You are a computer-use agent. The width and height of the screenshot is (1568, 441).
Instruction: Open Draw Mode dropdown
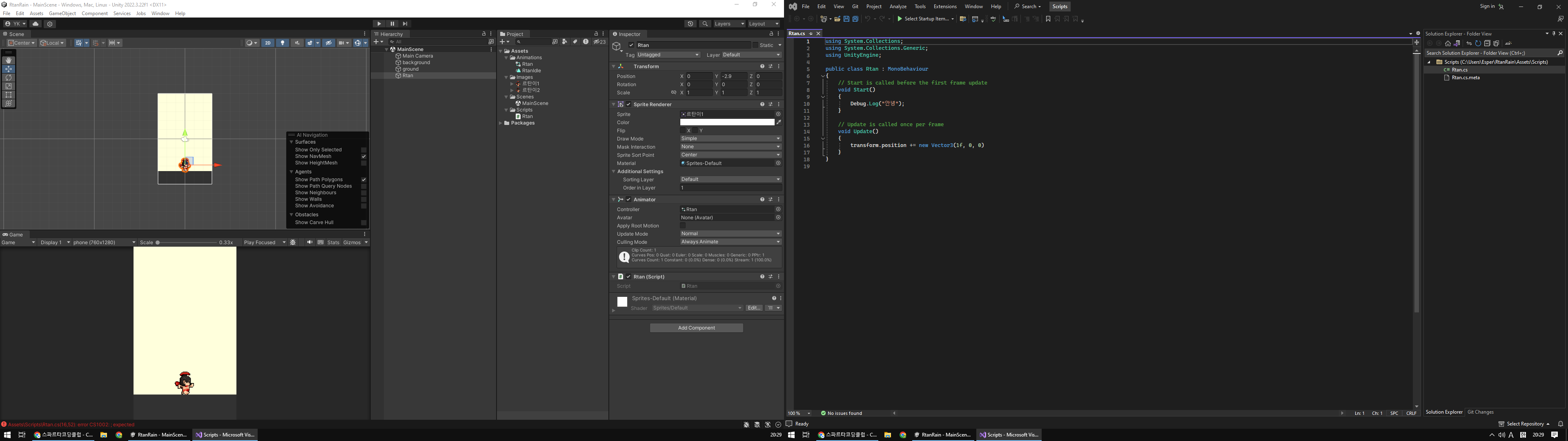(731, 139)
